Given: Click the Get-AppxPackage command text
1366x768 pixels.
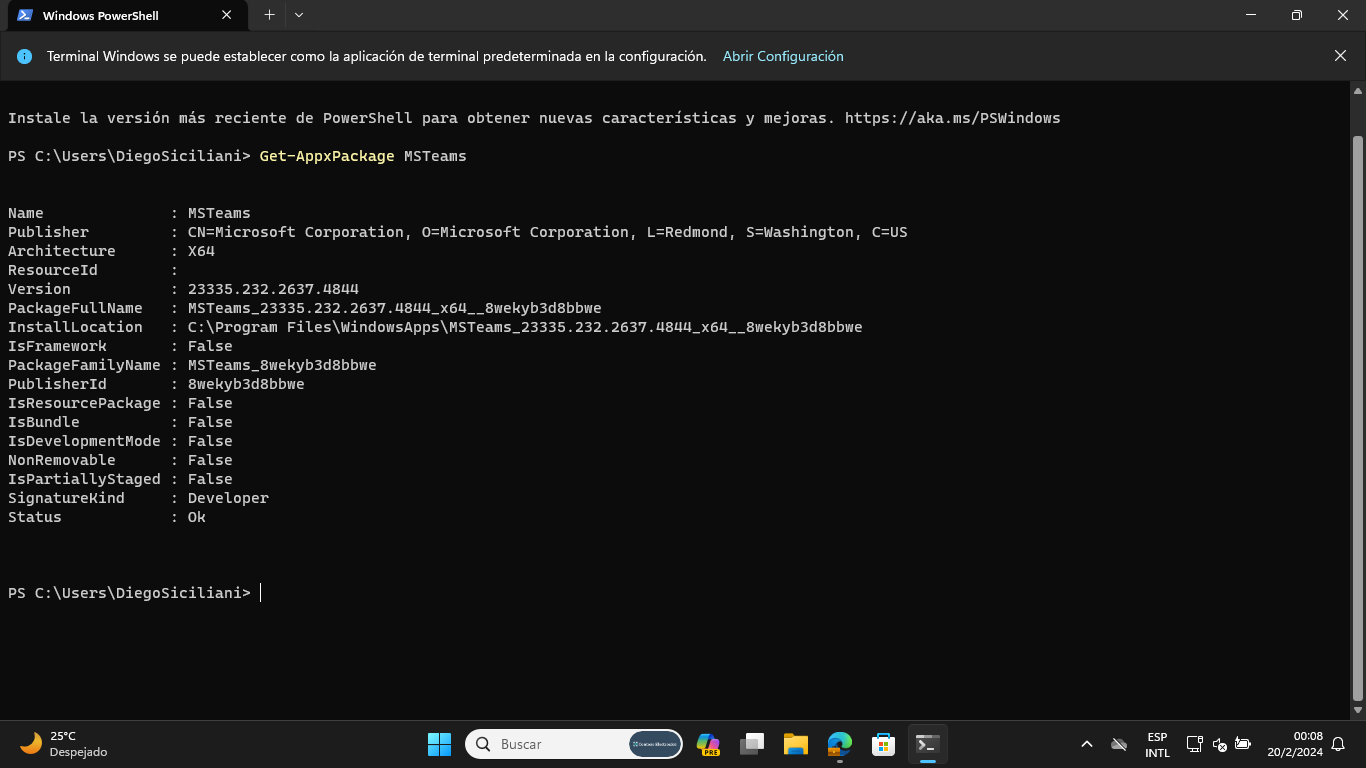Looking at the screenshot, I should [x=327, y=156].
